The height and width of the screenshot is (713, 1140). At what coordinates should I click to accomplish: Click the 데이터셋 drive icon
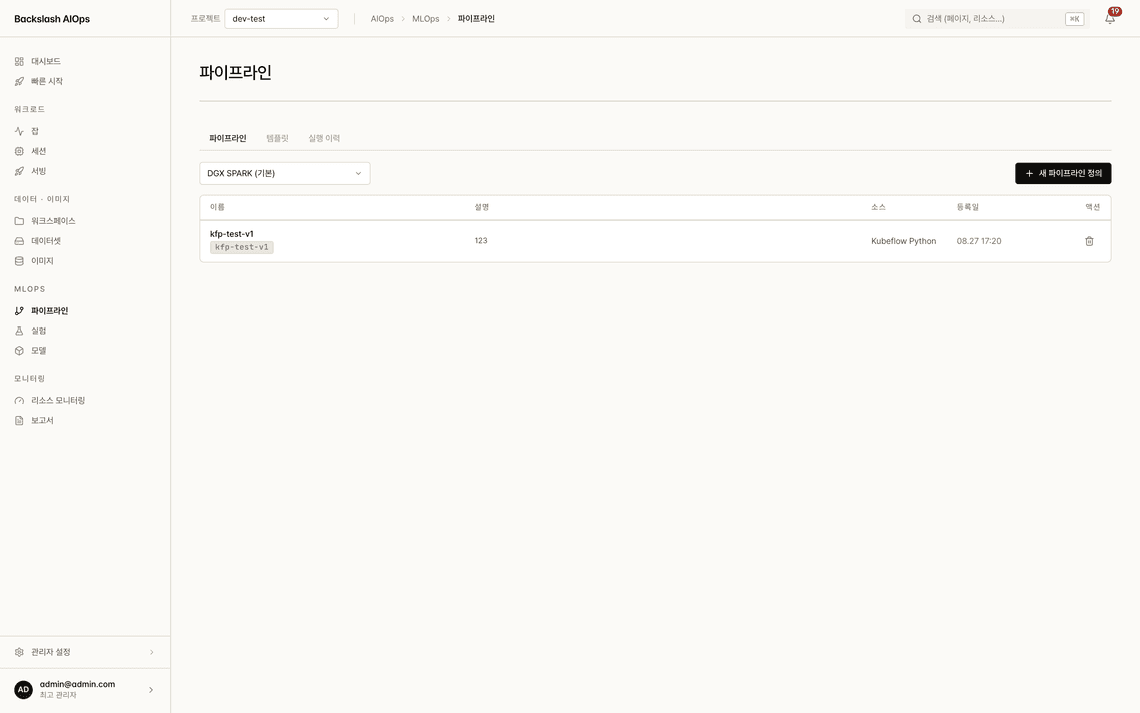(19, 241)
